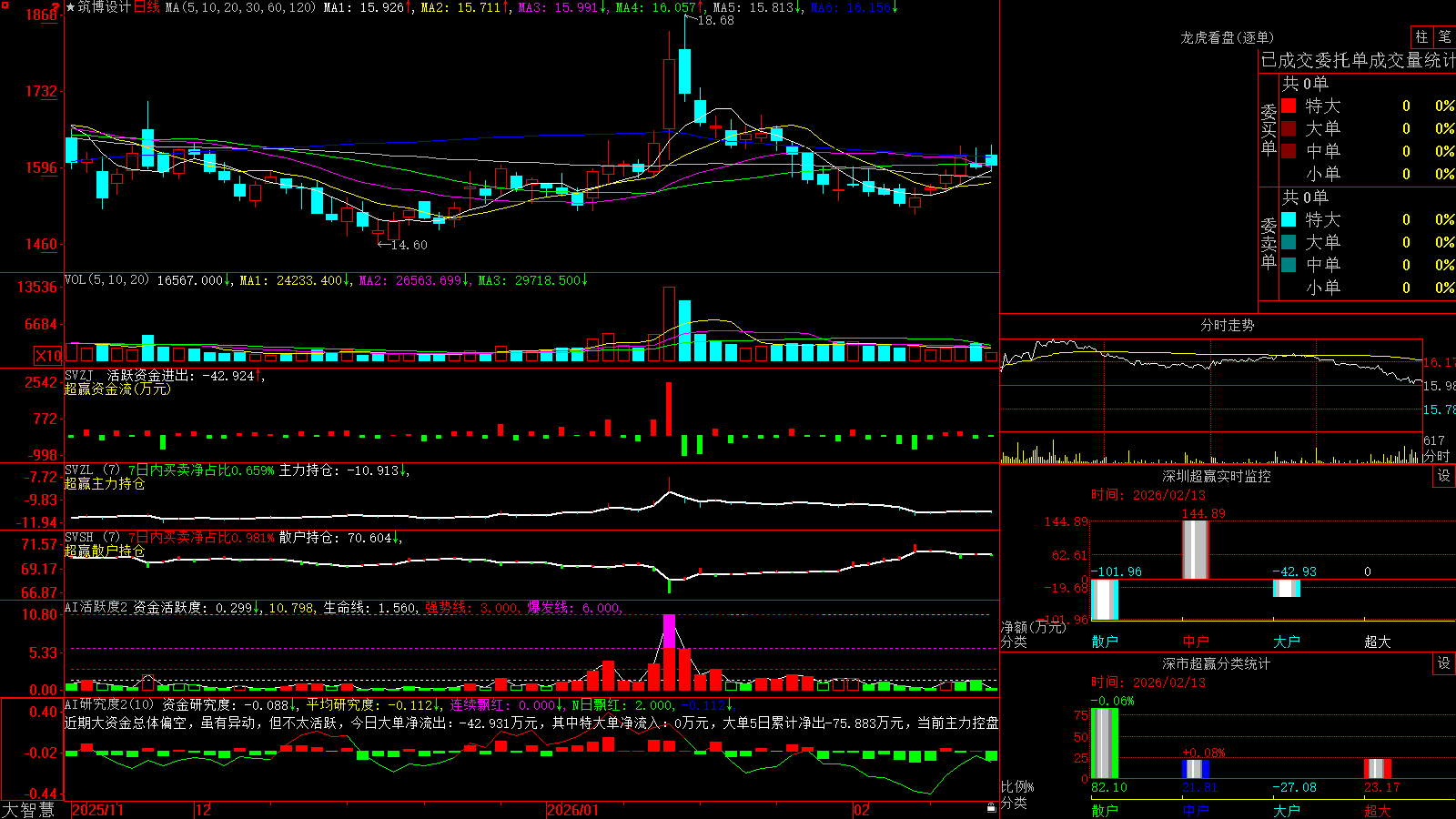Image resolution: width=1456 pixels, height=819 pixels.
Task: Click the 18.68 high price annotation
Action: pyautogui.click(x=715, y=20)
